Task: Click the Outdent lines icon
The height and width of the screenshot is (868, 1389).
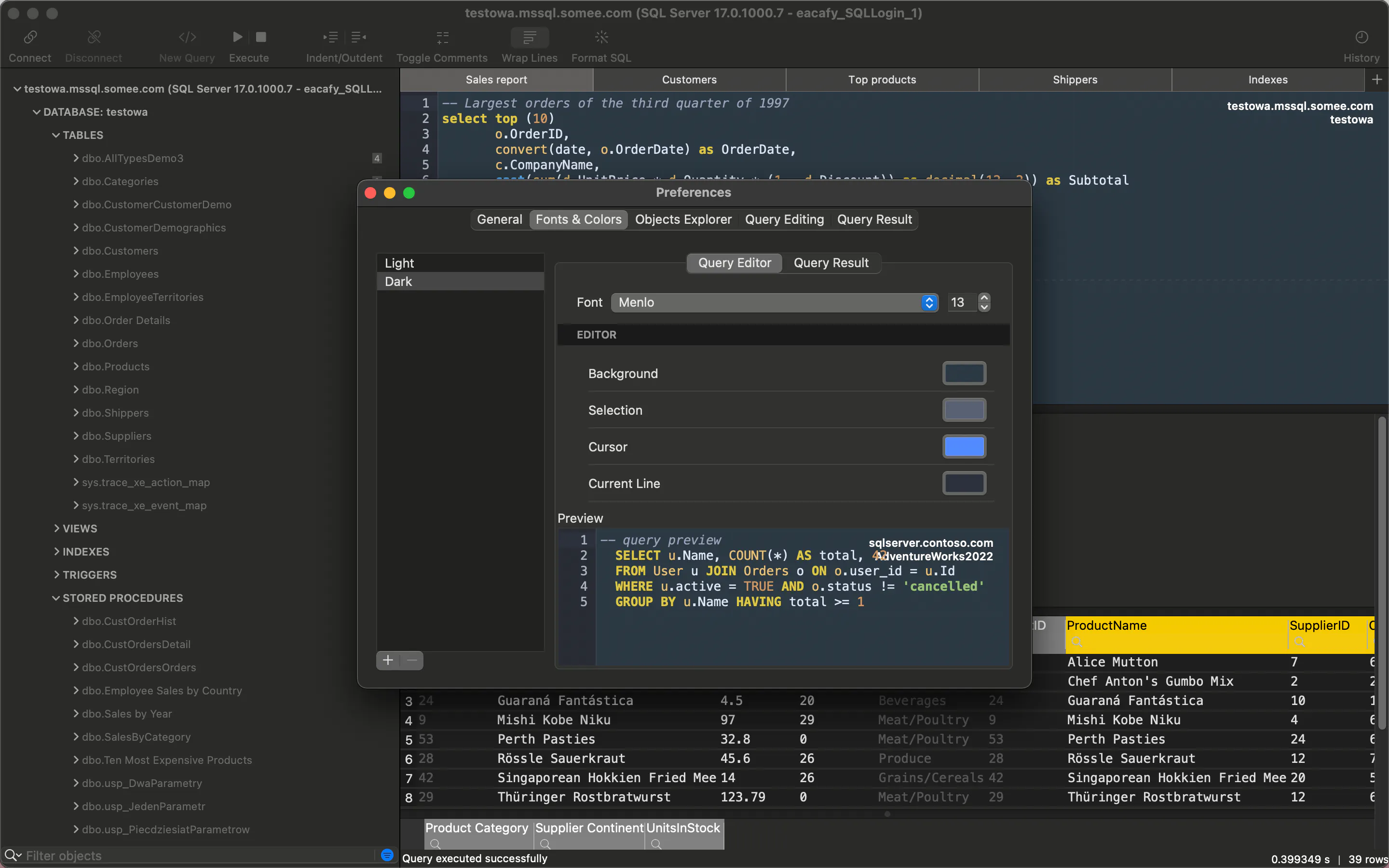Action: coord(359,37)
